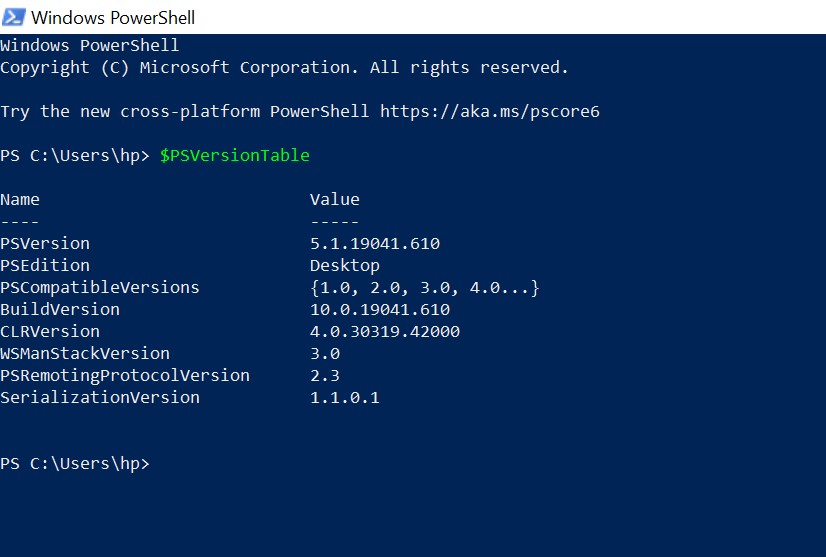Click the {1.0, 2.0, 3.0, 4.0...} value
Image resolution: width=826 pixels, height=557 pixels.
(425, 288)
